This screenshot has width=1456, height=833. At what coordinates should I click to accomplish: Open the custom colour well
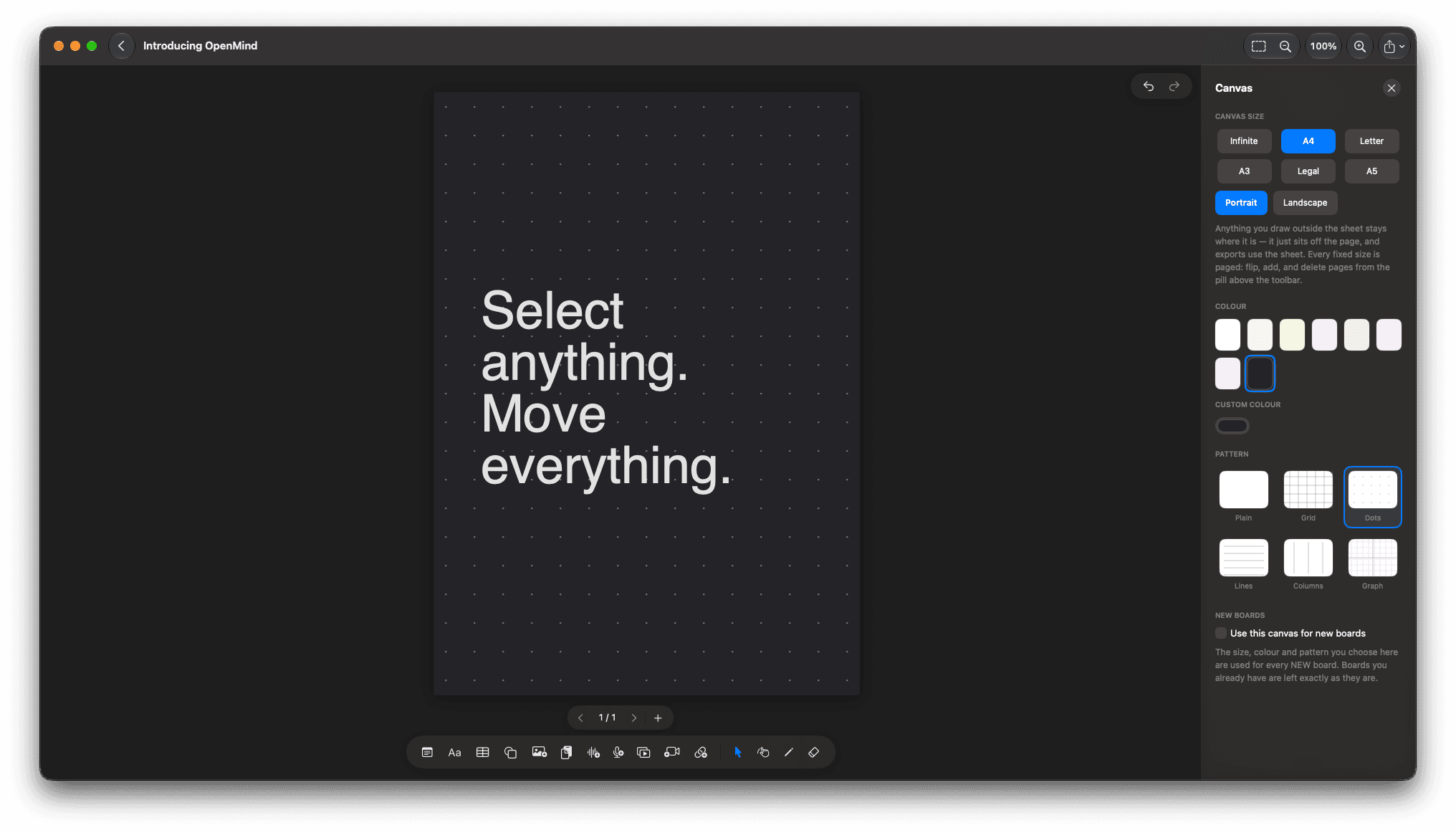click(1232, 426)
